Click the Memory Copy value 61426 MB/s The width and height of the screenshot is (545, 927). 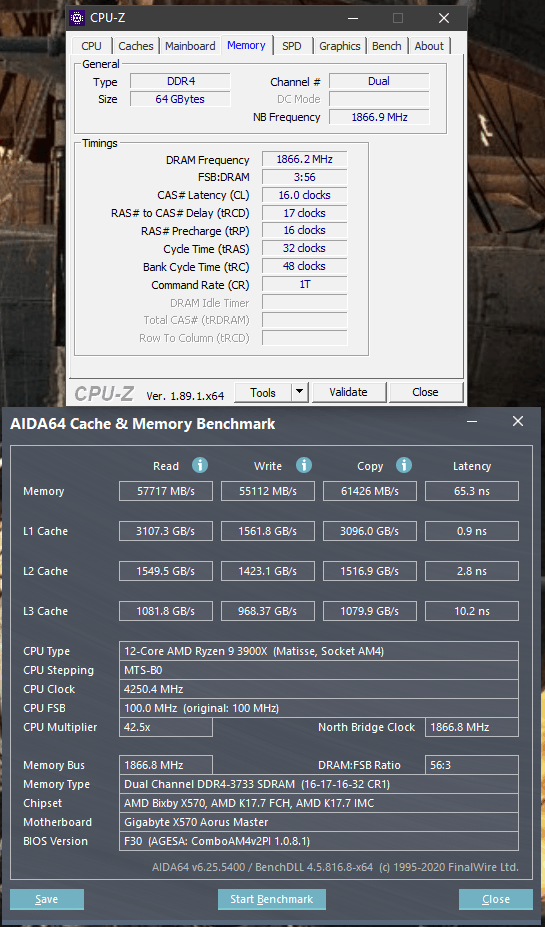point(370,491)
